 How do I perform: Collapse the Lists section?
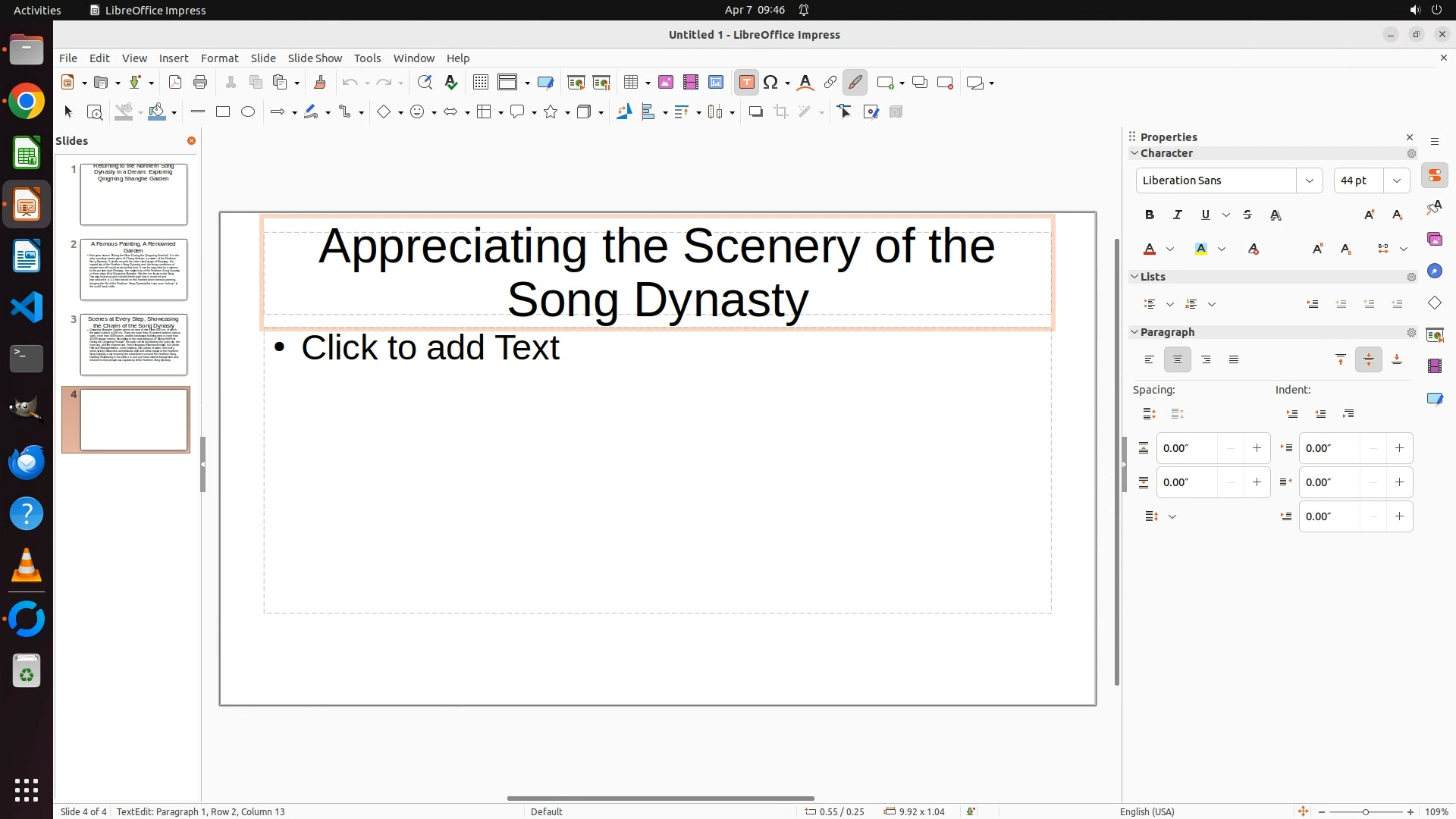click(1135, 277)
